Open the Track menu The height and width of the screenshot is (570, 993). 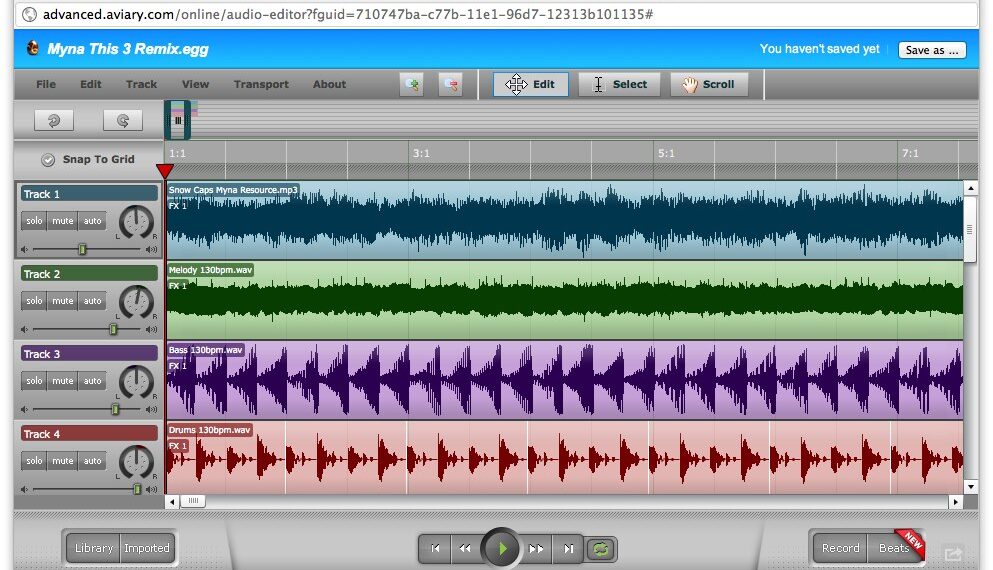point(141,85)
